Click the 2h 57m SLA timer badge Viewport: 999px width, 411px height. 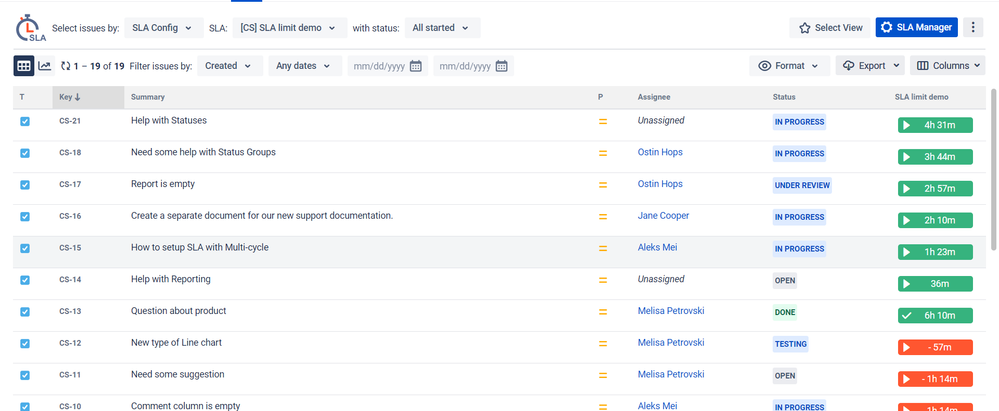[x=935, y=189]
